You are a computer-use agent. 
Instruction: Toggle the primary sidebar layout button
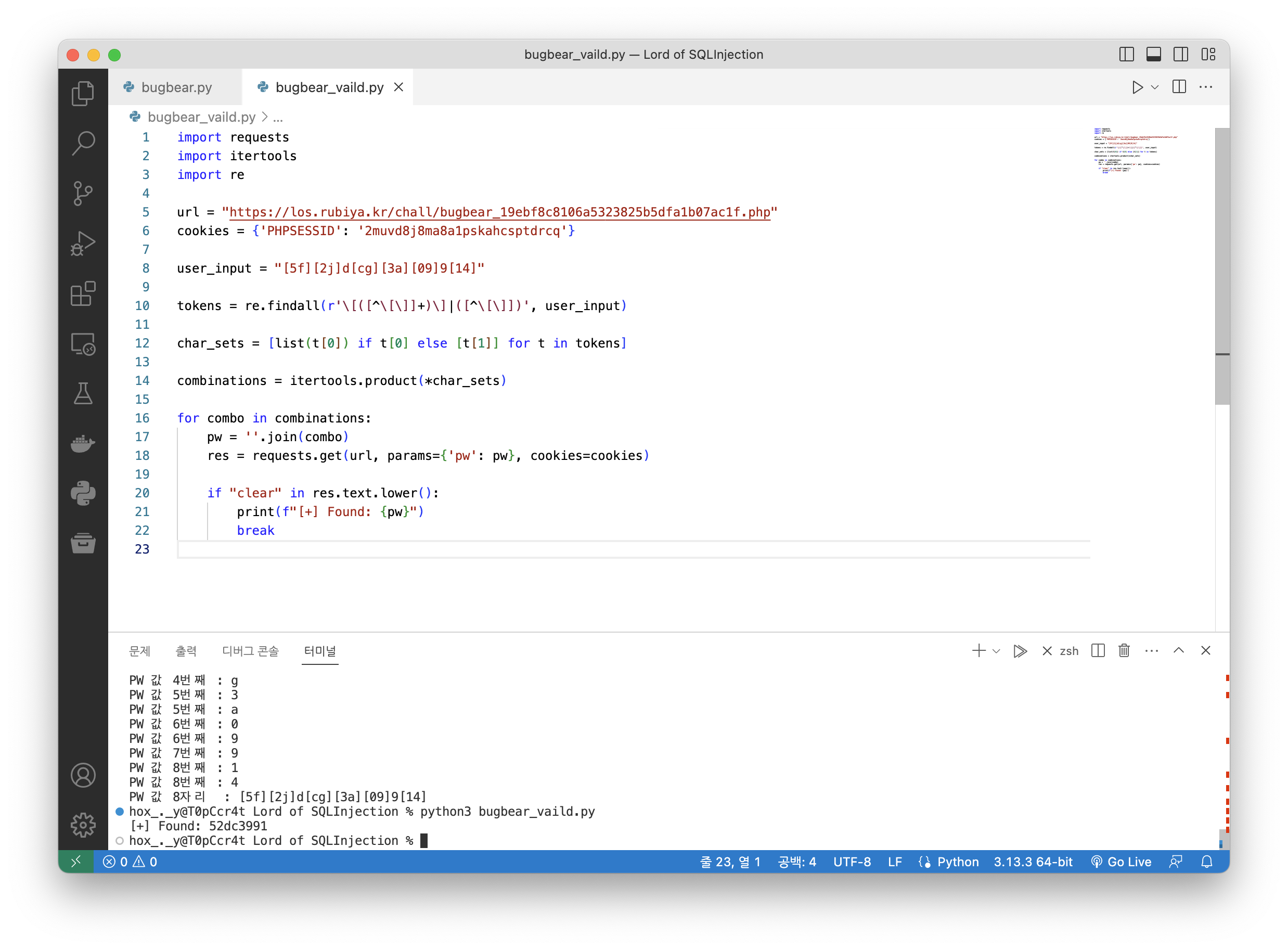click(x=1126, y=55)
